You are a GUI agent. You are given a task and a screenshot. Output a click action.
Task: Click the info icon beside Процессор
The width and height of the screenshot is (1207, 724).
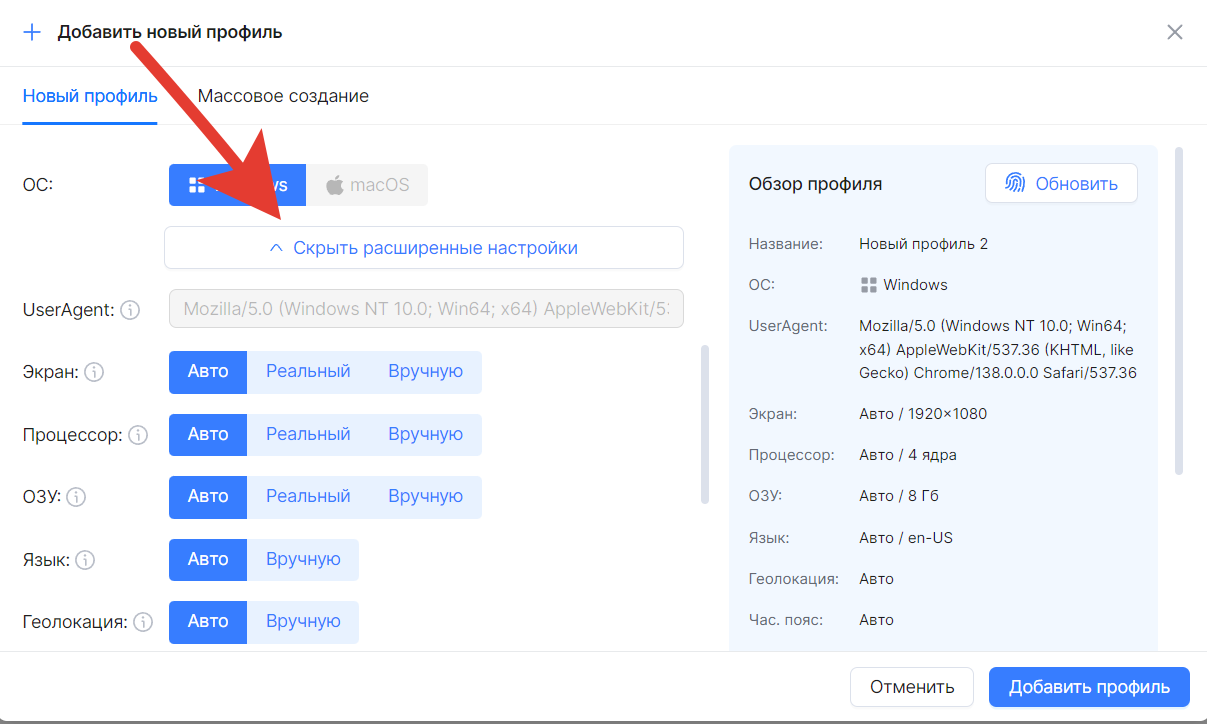pos(138,435)
